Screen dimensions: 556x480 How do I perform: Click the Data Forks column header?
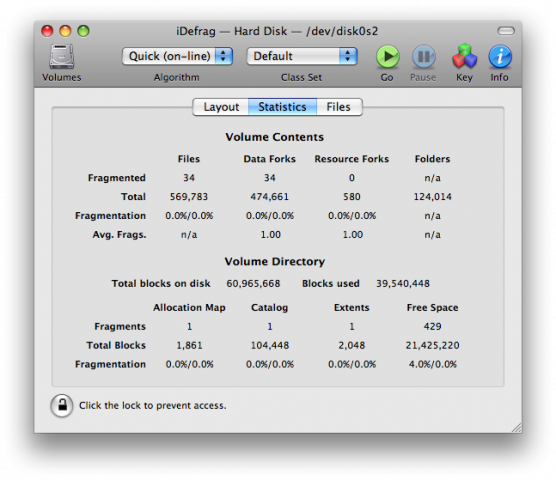[x=269, y=159]
